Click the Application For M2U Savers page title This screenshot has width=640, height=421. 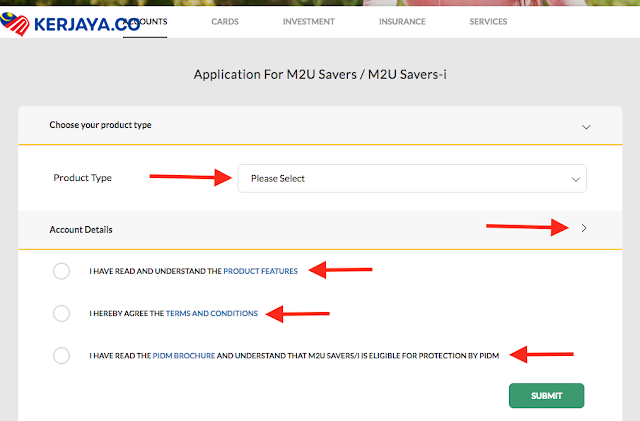coord(320,75)
